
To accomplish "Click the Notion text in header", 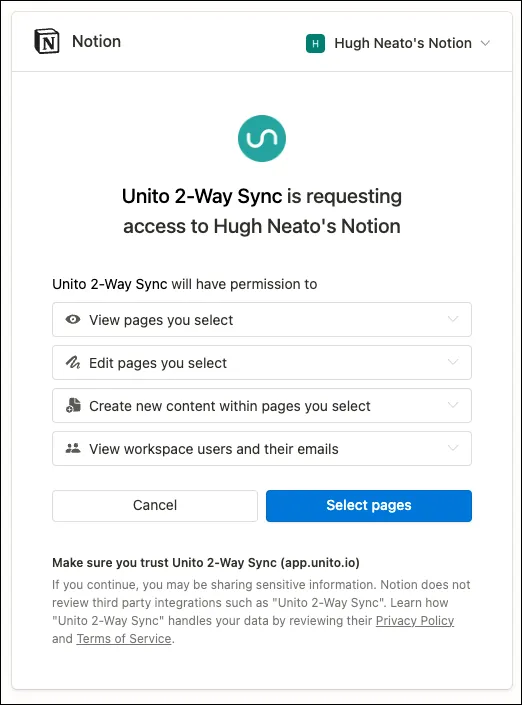I will (x=96, y=41).
